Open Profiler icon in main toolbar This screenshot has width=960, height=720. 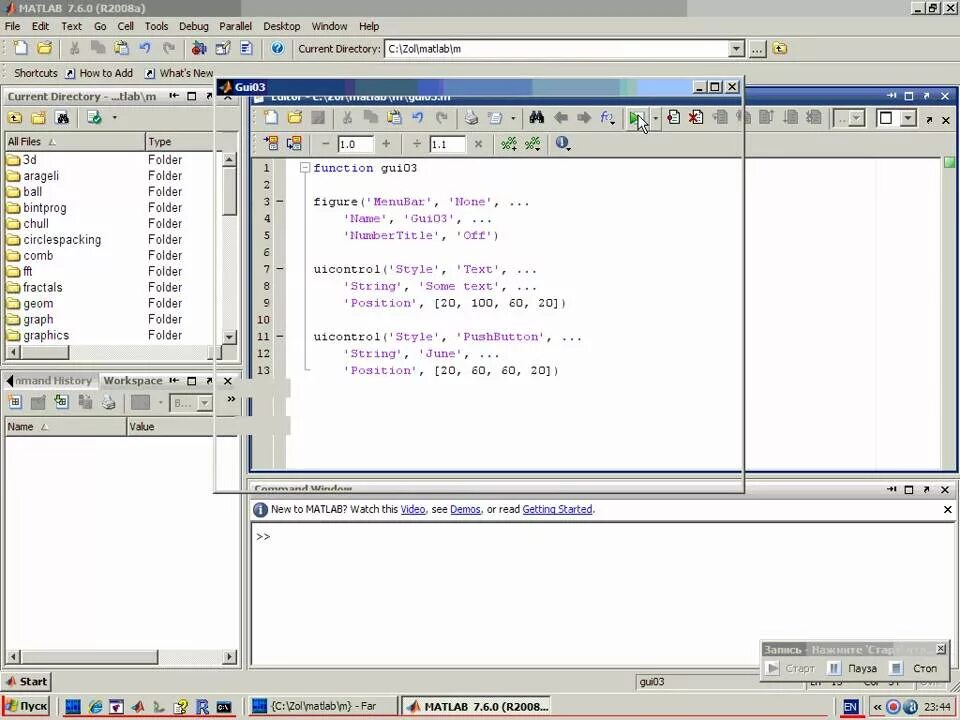click(247, 48)
